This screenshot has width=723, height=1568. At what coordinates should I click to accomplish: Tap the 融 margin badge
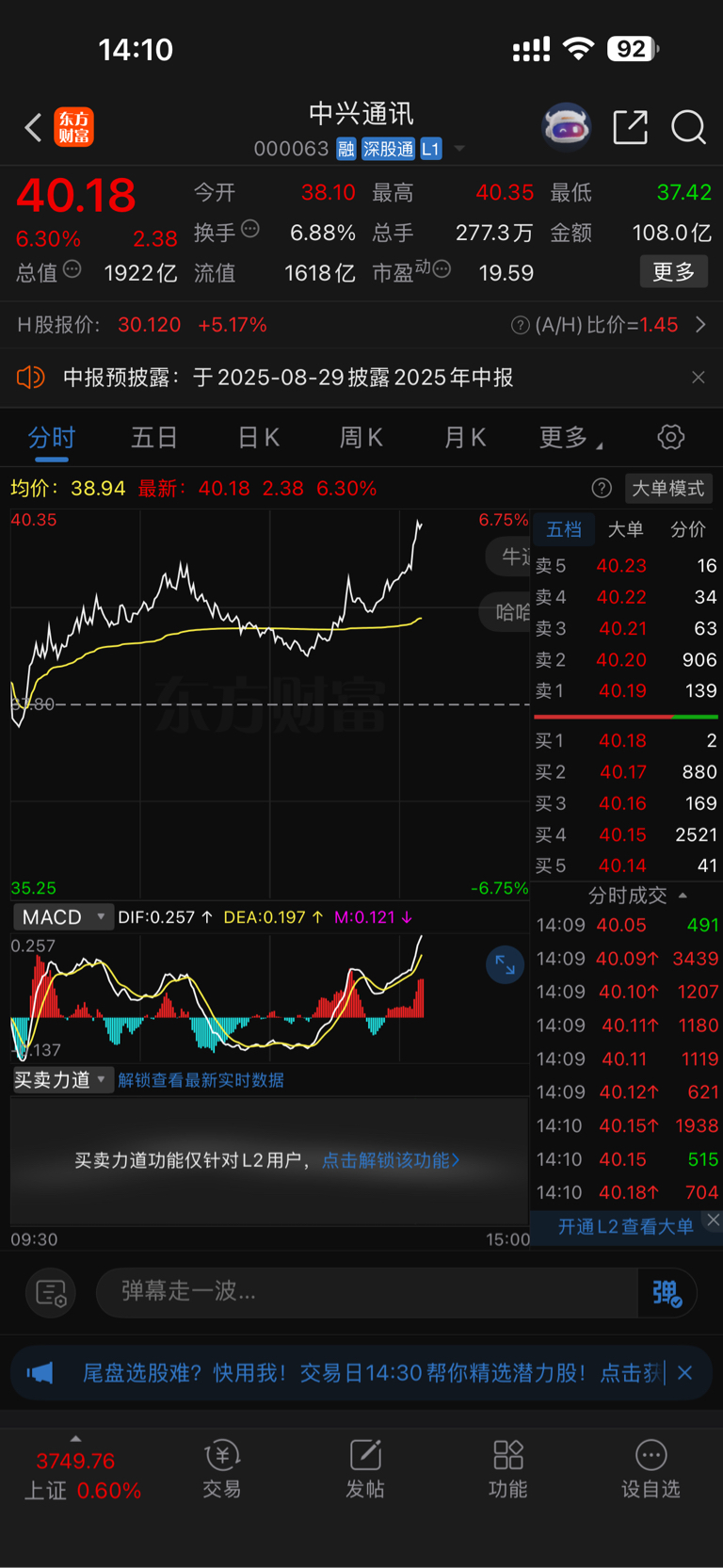pyautogui.click(x=346, y=149)
